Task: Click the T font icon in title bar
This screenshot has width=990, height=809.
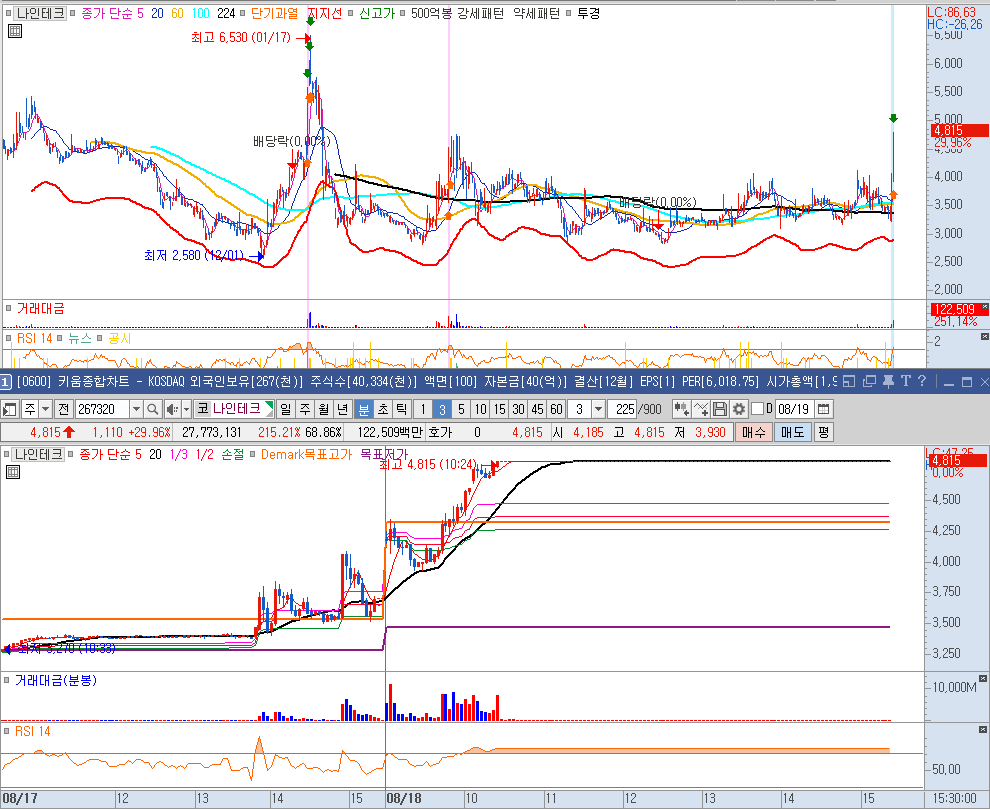Action: click(x=905, y=381)
